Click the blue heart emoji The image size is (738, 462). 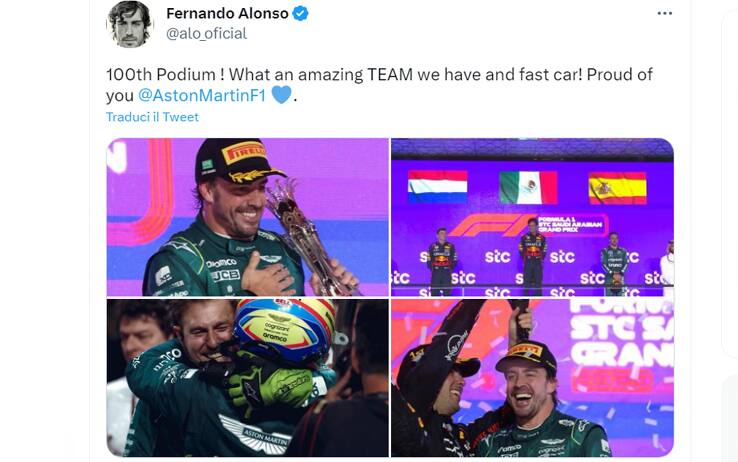[281, 95]
